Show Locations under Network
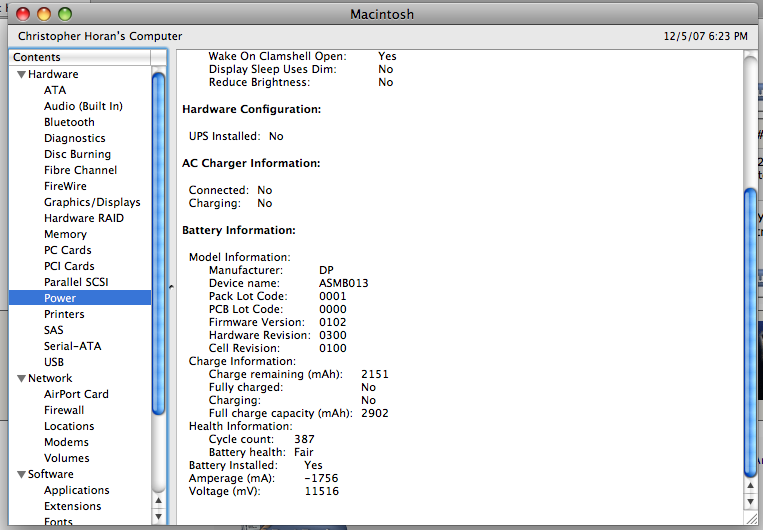This screenshot has width=763, height=530. (69, 426)
